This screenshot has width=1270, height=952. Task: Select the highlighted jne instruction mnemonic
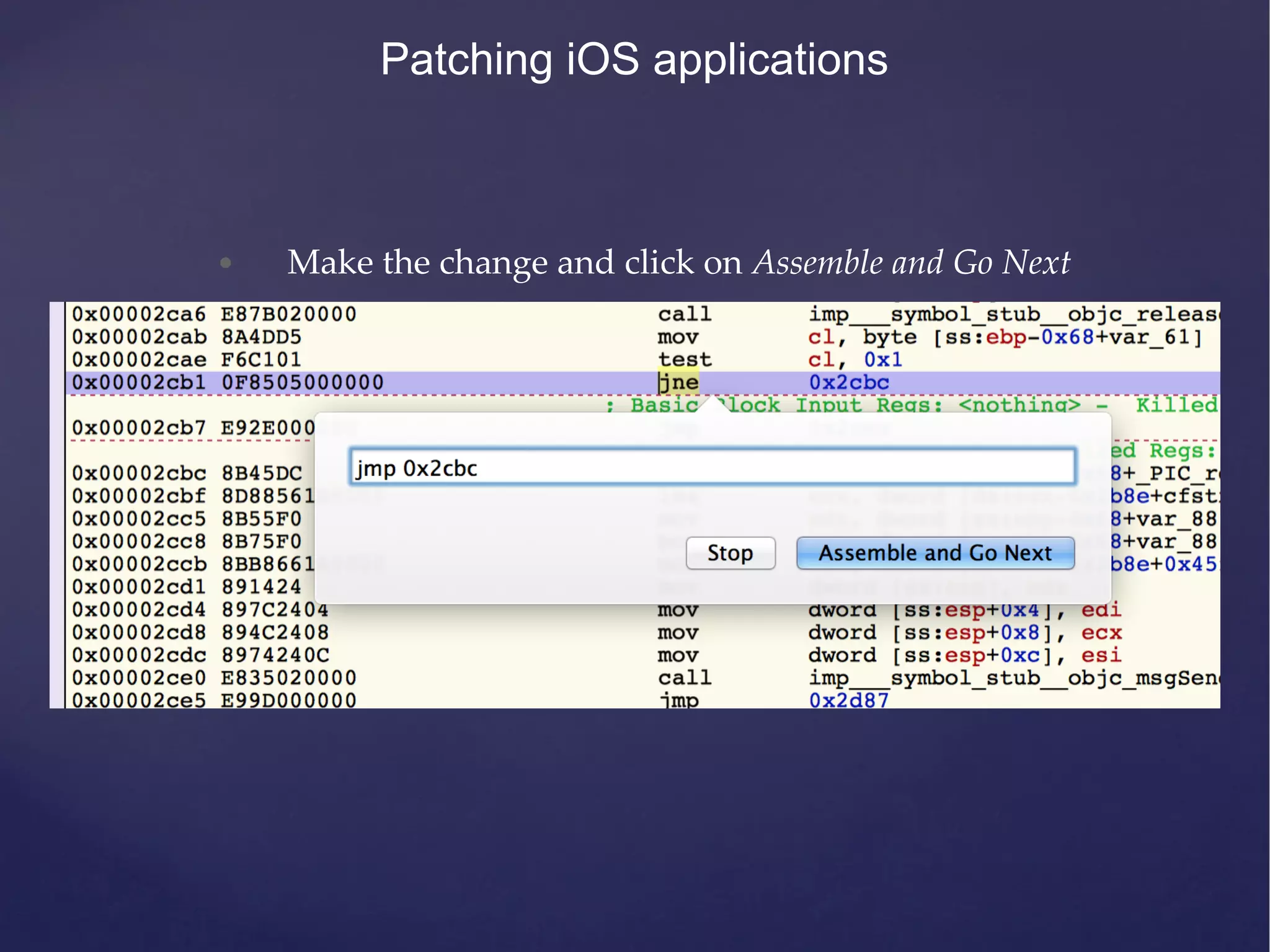(678, 382)
